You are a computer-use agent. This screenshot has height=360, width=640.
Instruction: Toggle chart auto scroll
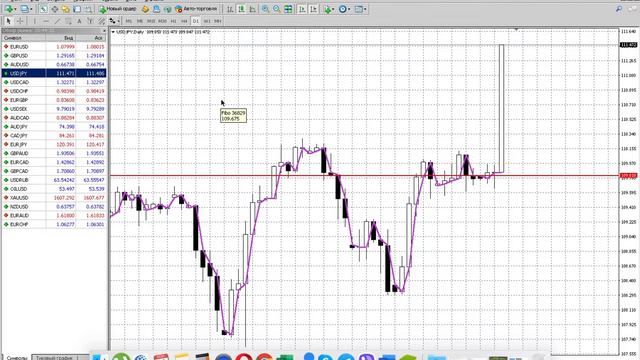point(302,9)
